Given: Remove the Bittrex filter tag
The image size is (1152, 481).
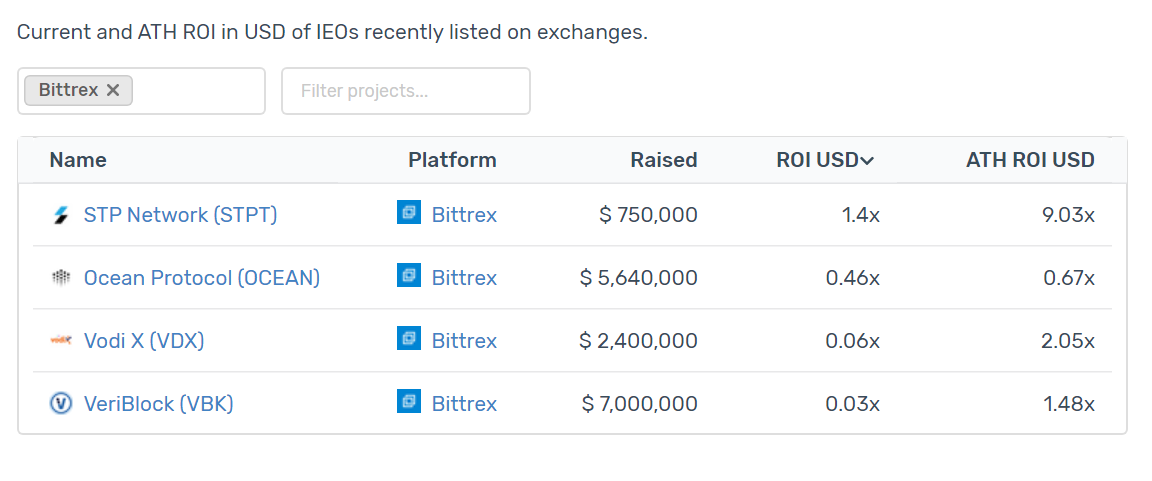Looking at the screenshot, I should coord(113,90).
